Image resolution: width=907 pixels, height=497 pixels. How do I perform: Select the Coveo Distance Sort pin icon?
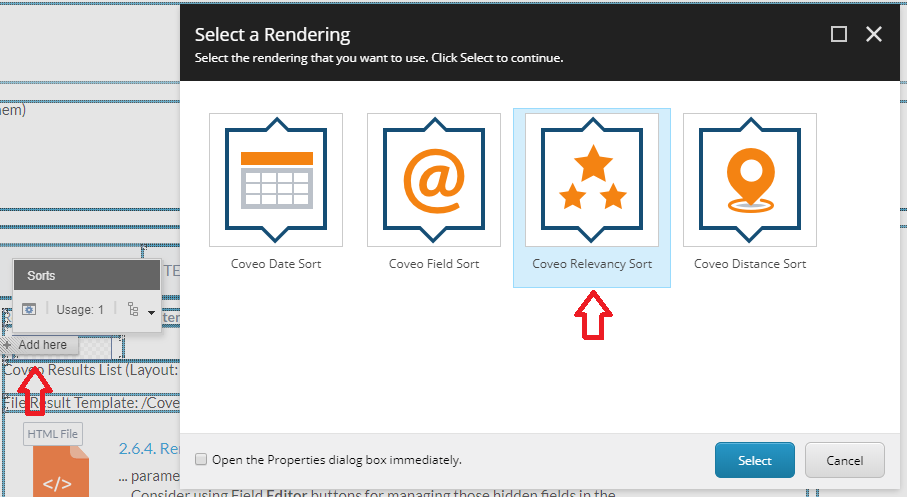point(750,180)
